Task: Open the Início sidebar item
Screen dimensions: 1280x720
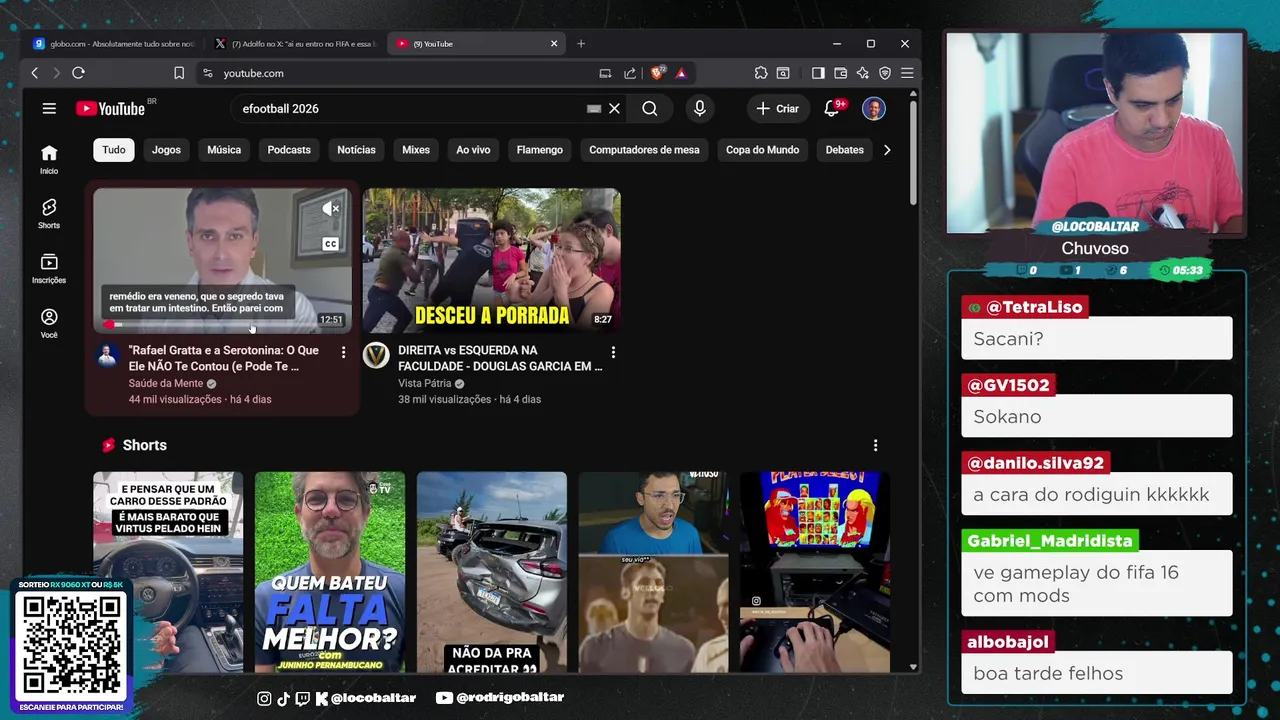Action: [49, 159]
